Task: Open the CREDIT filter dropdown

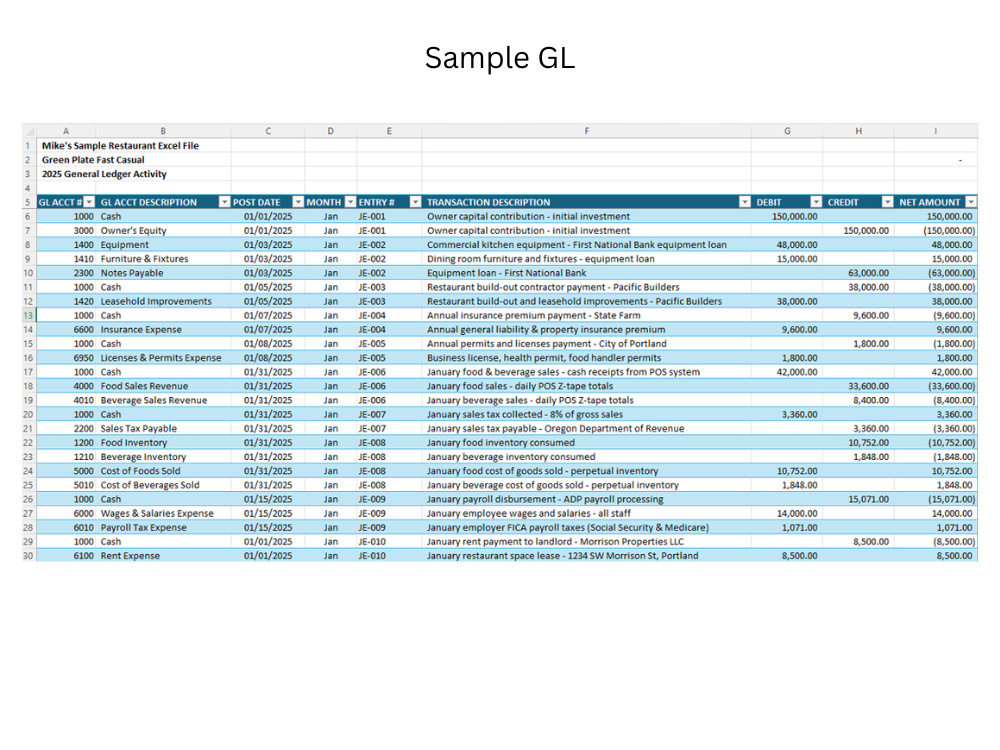Action: pos(887,202)
